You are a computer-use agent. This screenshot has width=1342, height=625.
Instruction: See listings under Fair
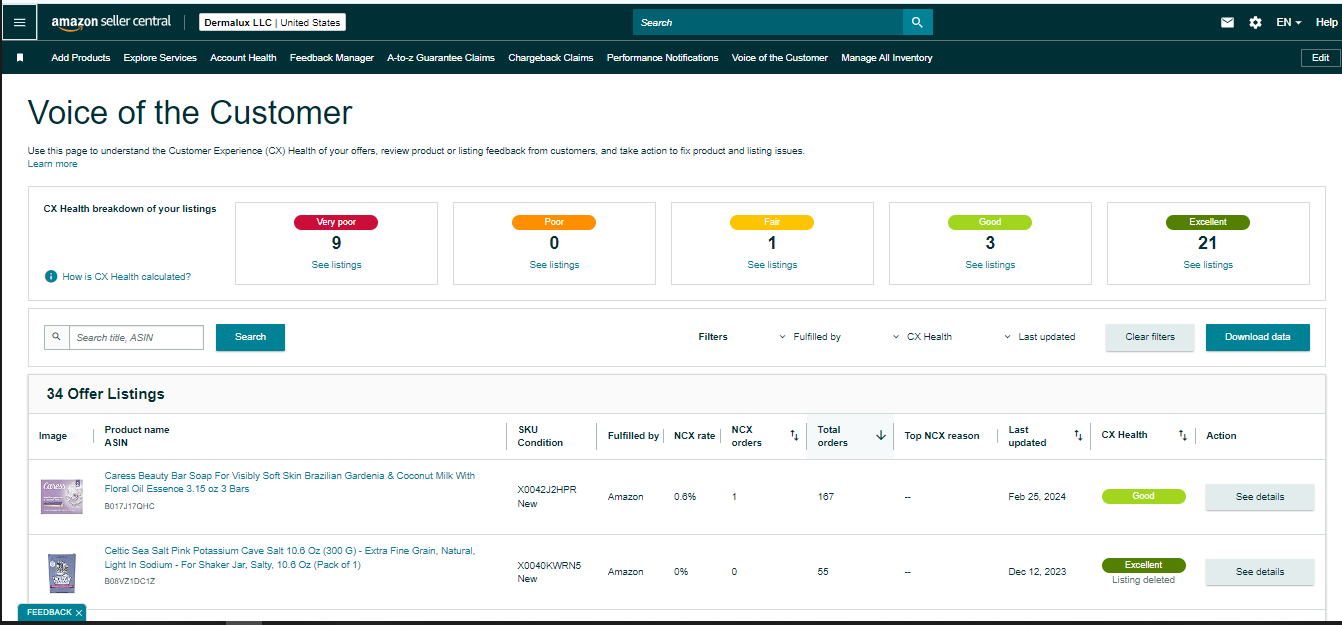(772, 265)
